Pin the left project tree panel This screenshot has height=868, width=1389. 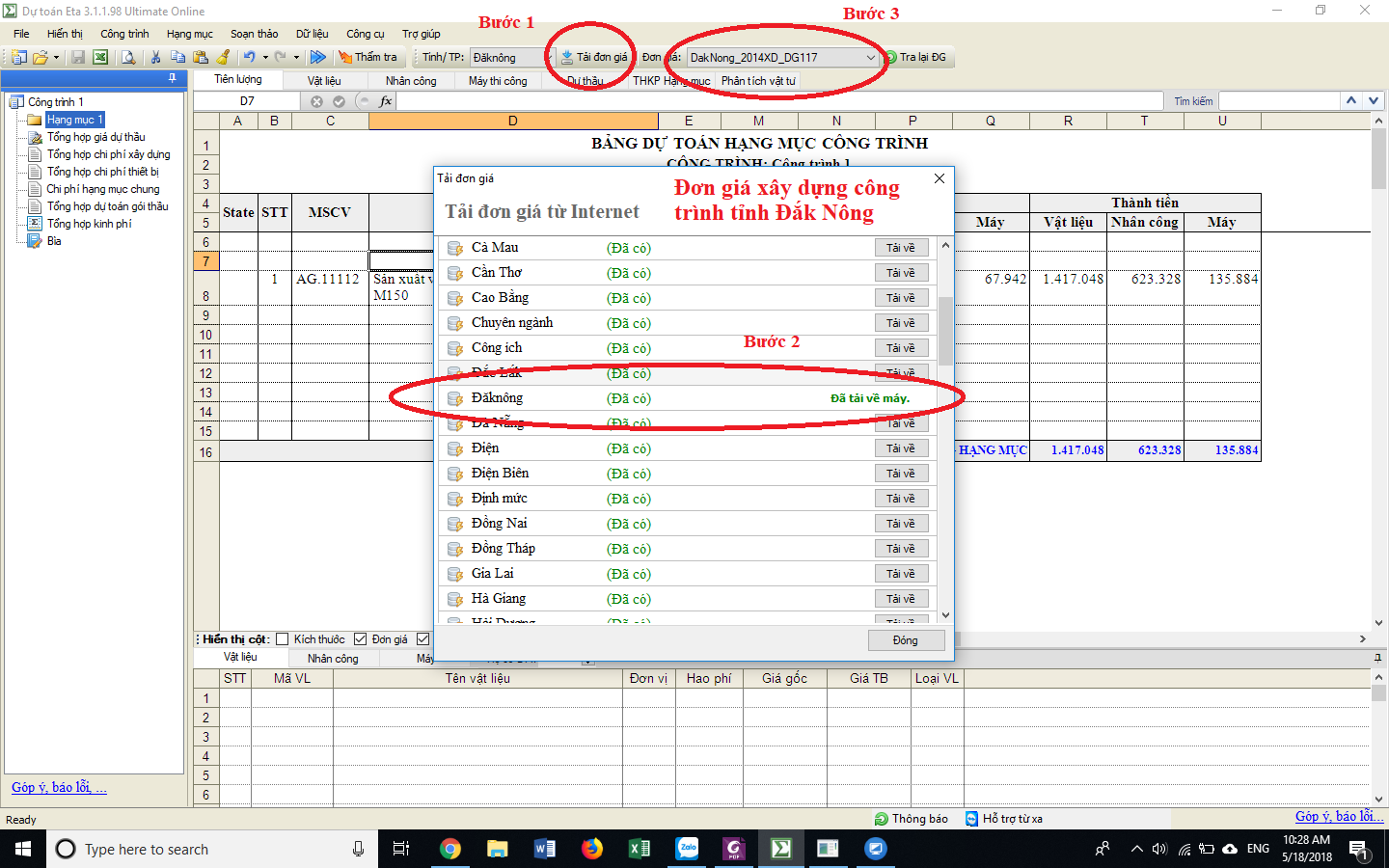pyautogui.click(x=173, y=78)
